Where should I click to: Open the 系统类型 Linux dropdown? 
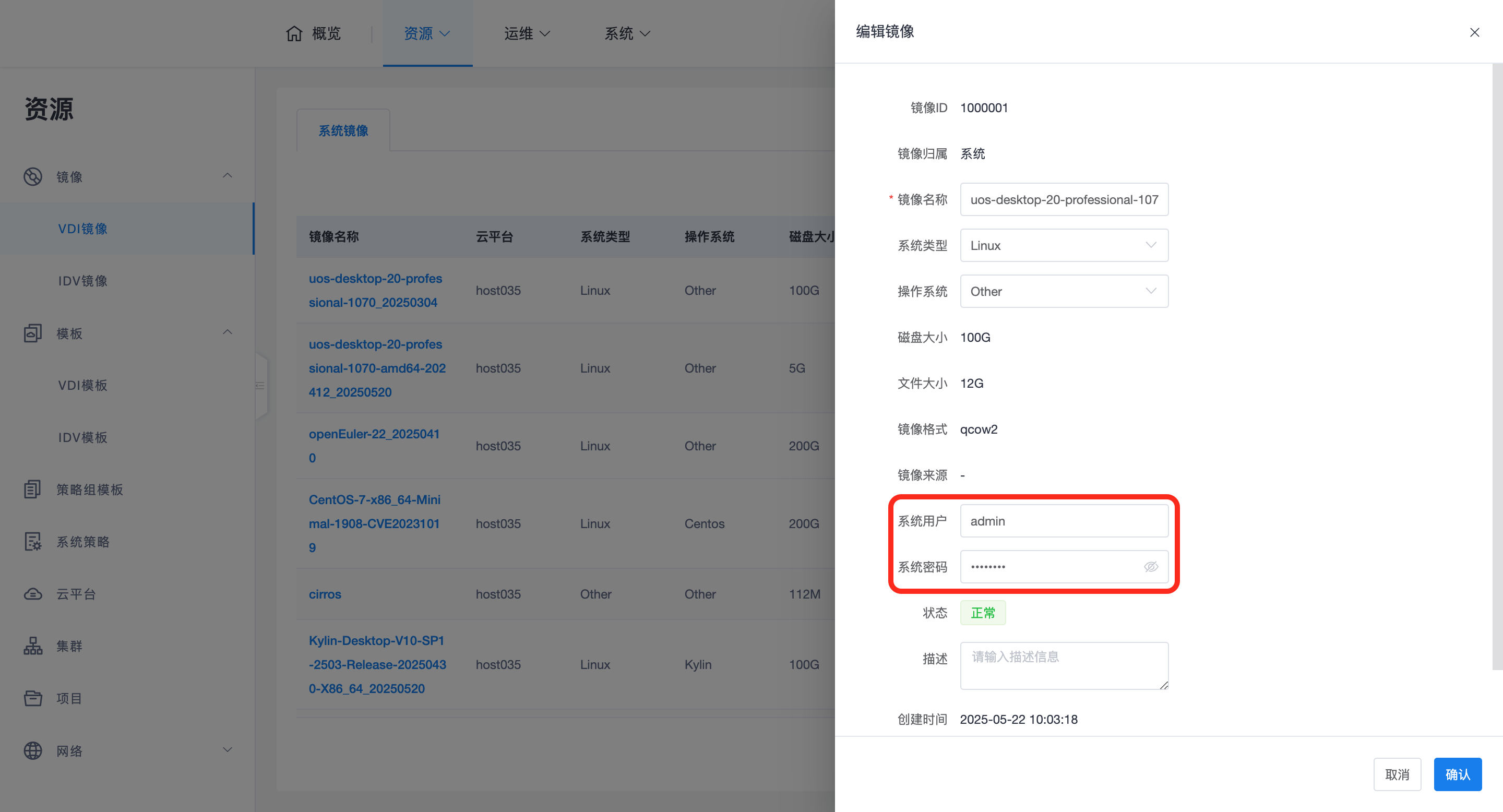coord(1064,246)
